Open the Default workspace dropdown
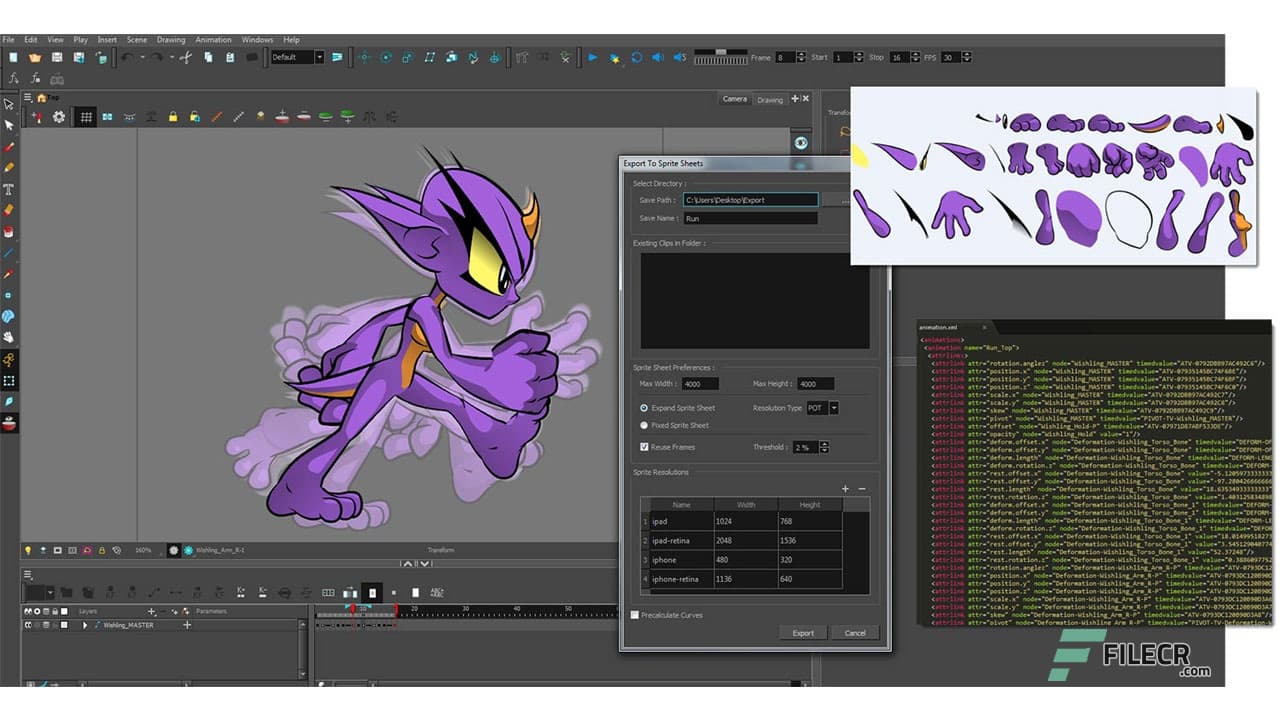The width and height of the screenshot is (1280, 720). 320,57
